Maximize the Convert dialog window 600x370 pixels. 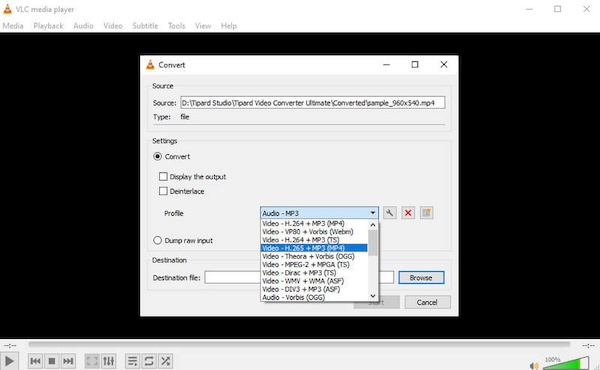tap(415, 65)
